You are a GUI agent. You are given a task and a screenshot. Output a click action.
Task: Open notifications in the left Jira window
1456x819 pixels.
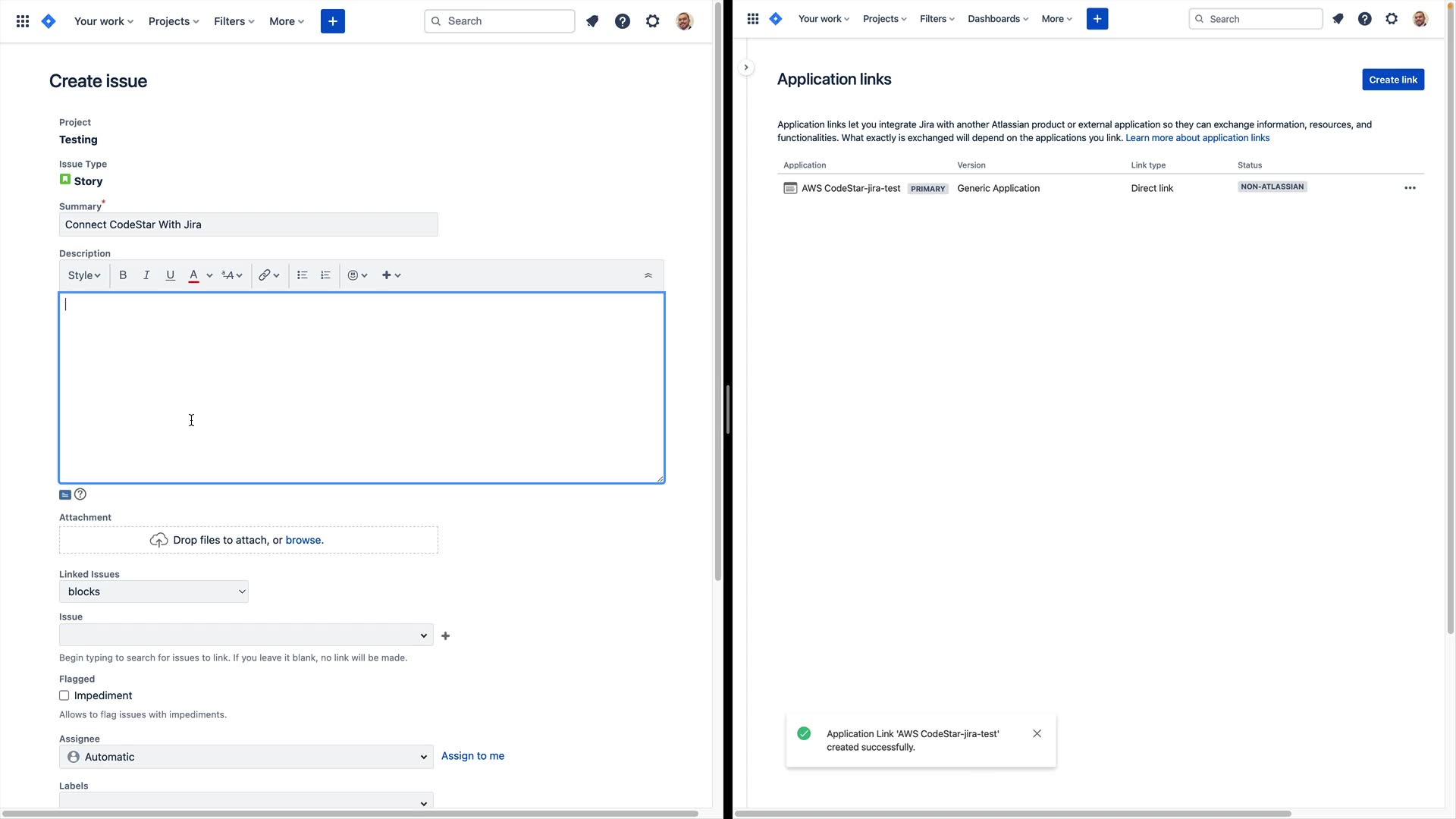(x=592, y=21)
